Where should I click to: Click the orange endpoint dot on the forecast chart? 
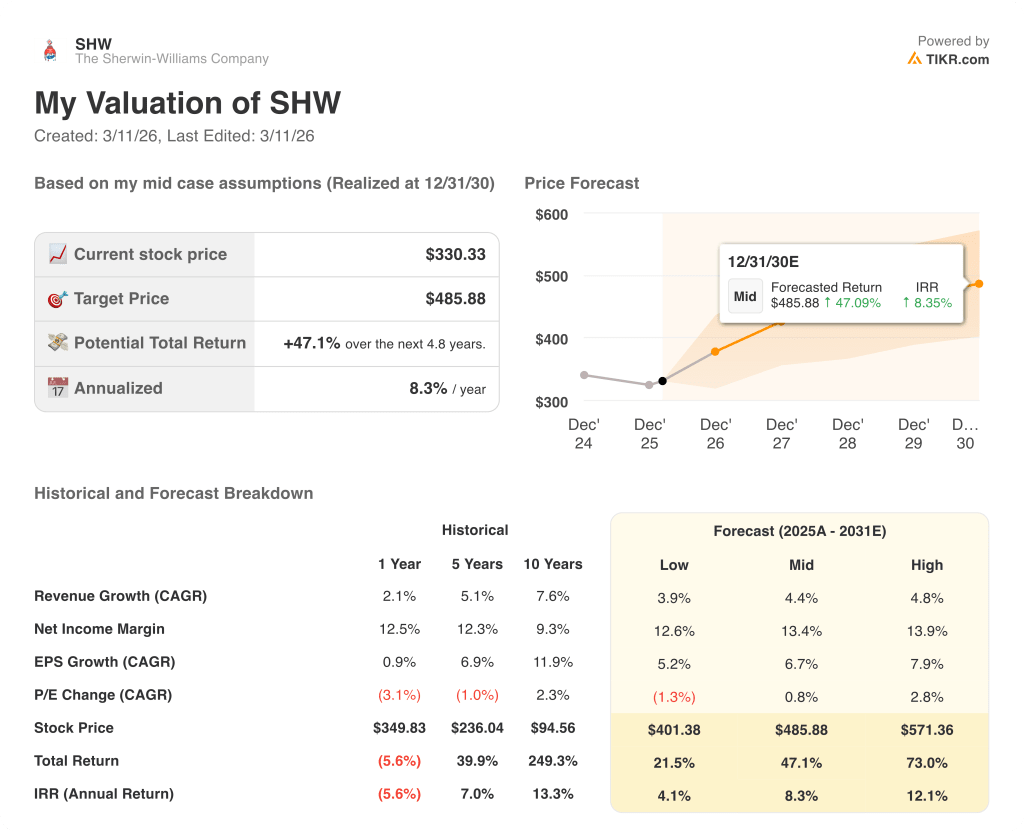978,282
